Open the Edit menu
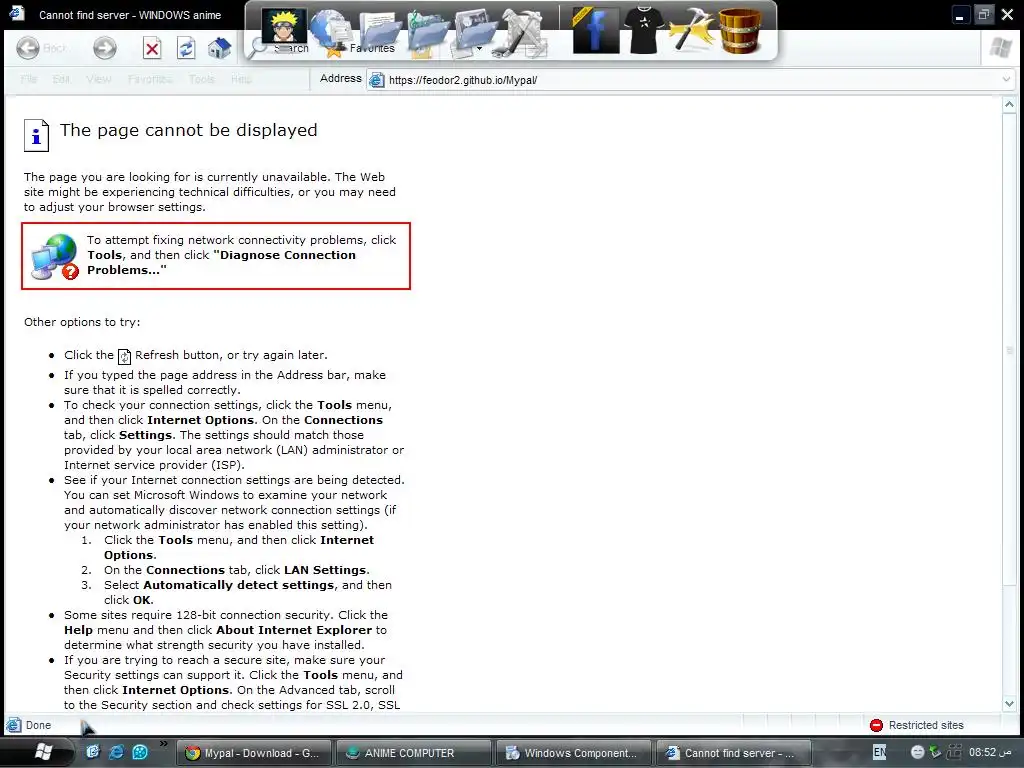 tap(61, 79)
